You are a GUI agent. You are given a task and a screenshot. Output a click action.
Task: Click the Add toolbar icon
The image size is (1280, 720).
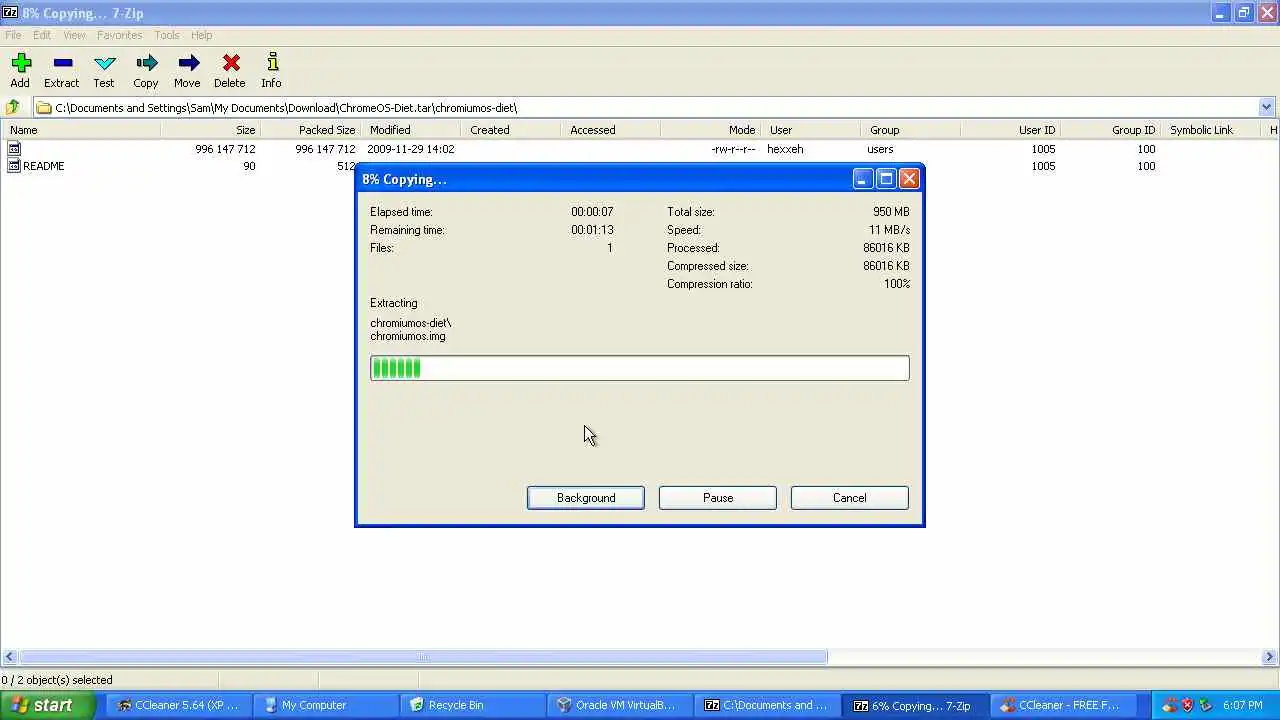coord(21,63)
